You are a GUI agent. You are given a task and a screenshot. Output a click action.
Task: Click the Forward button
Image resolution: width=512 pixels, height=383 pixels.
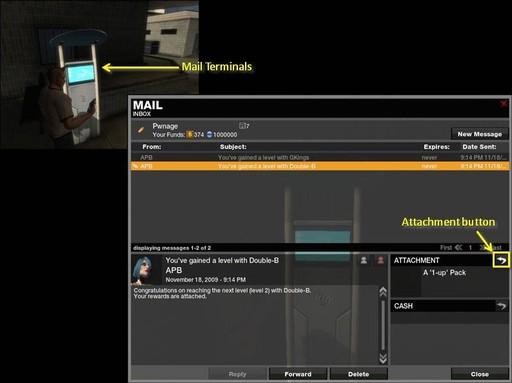(x=298, y=374)
